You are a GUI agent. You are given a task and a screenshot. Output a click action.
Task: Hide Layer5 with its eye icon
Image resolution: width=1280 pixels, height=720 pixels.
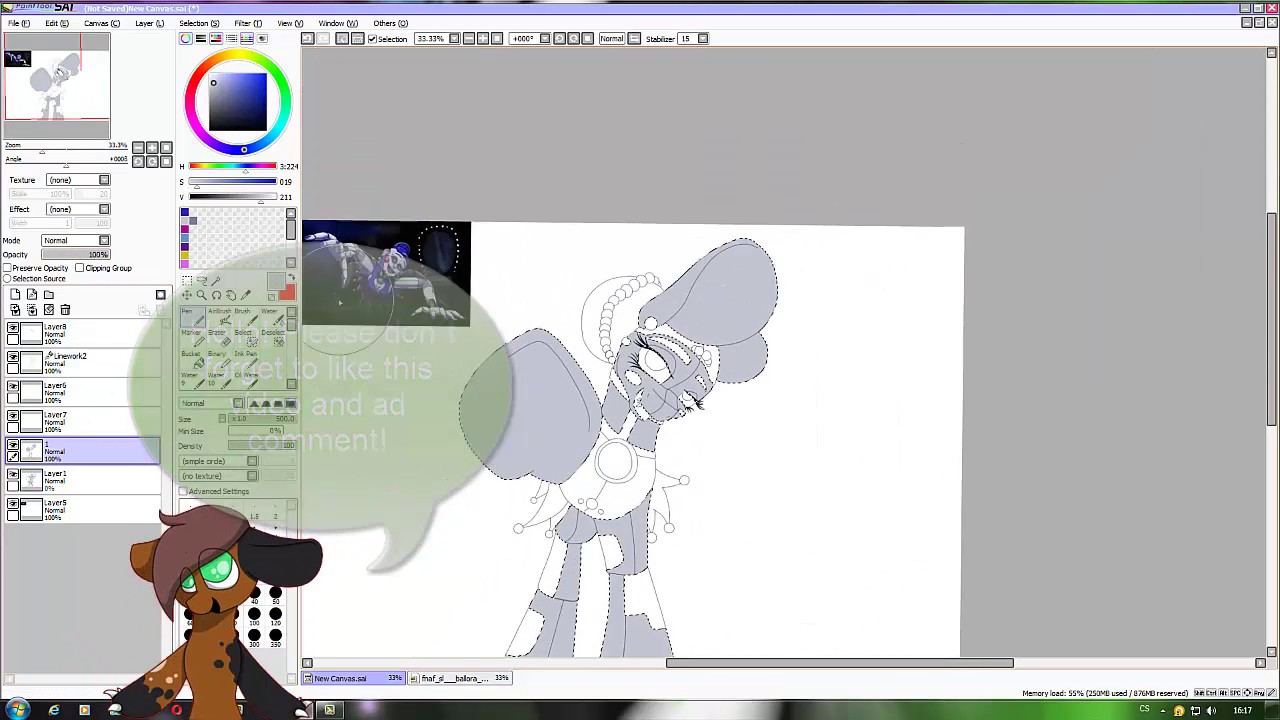[x=13, y=503]
